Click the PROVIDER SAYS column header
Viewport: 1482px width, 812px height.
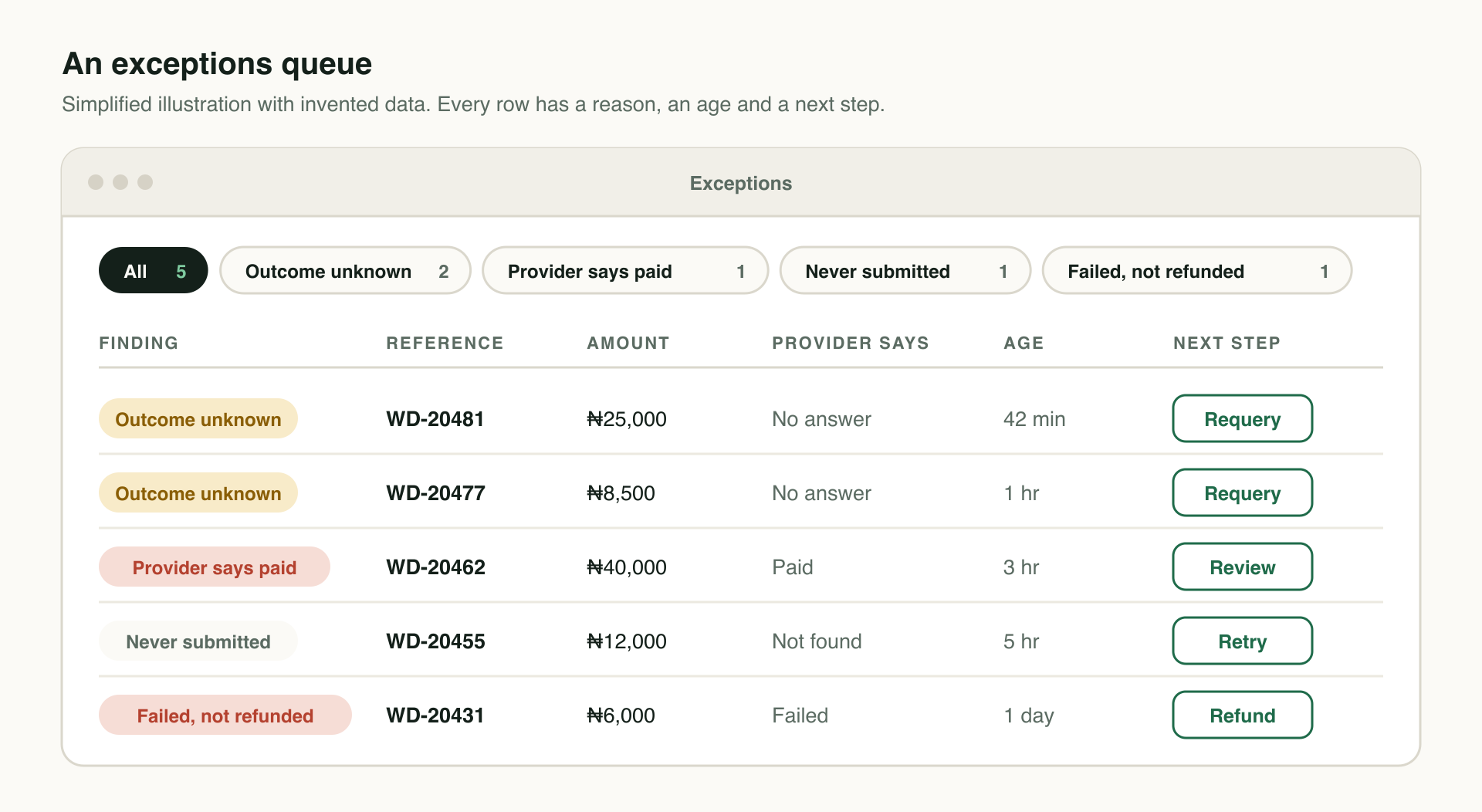[x=851, y=343]
